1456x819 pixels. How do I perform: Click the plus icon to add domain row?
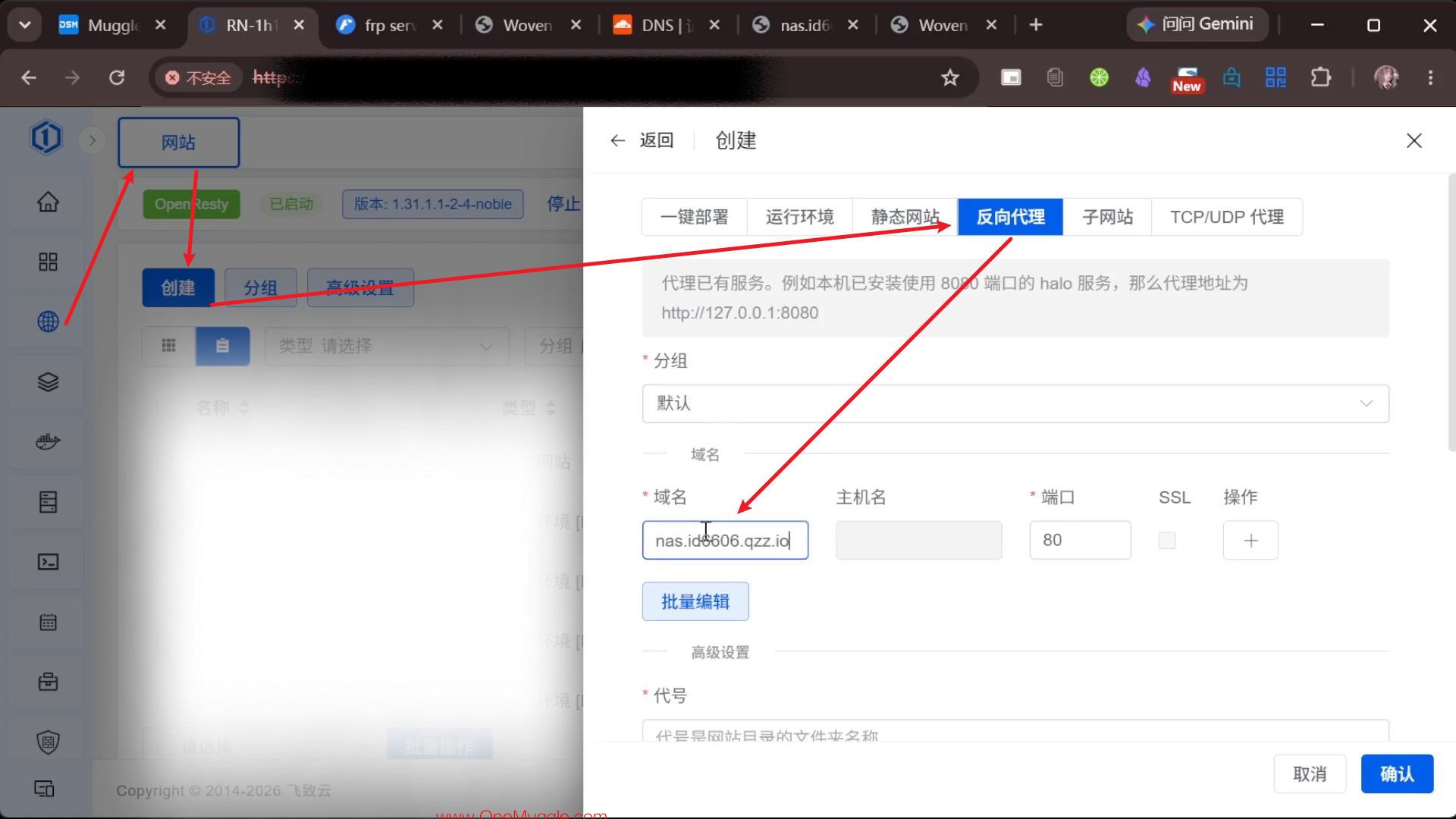[1250, 540]
